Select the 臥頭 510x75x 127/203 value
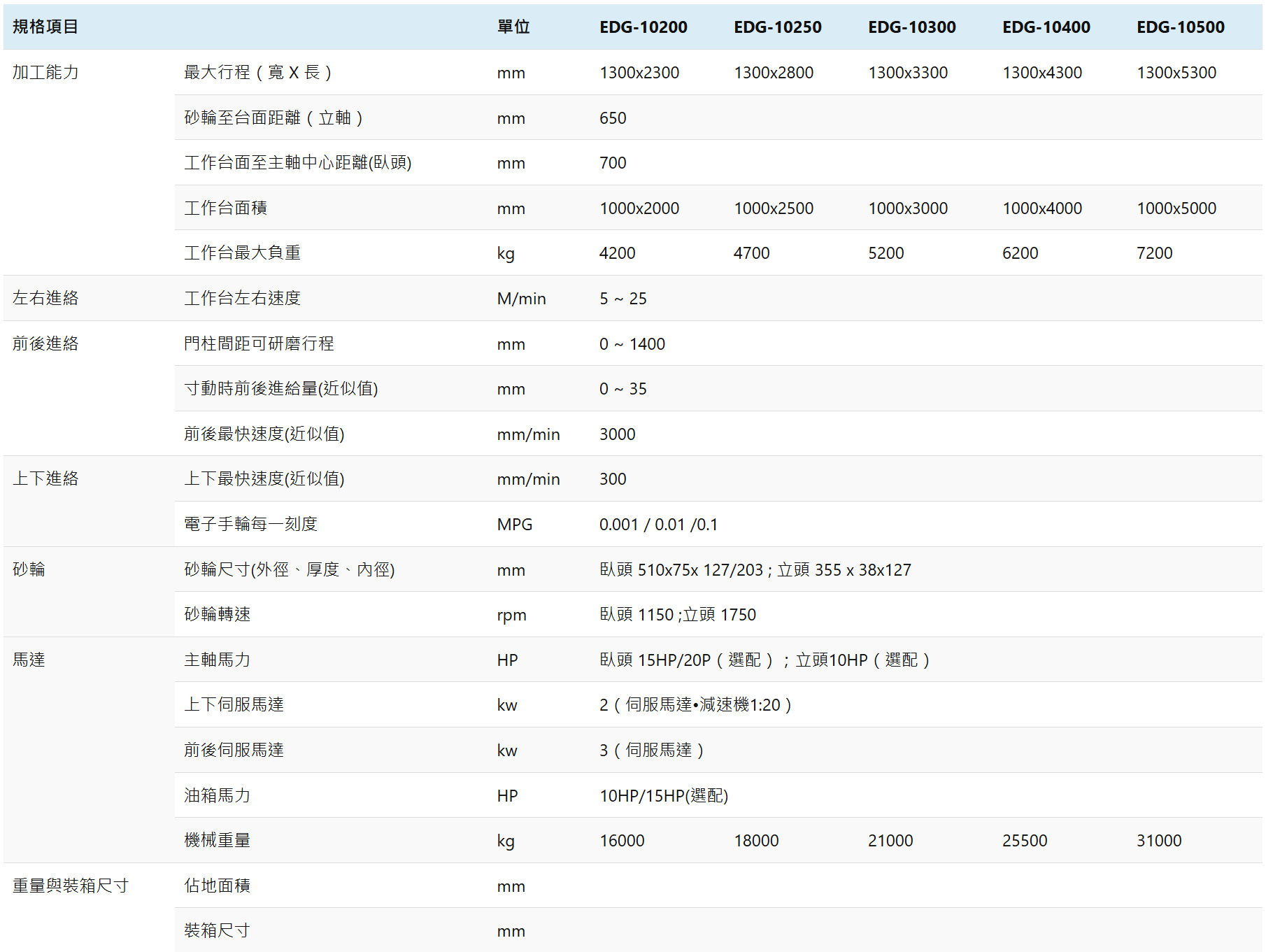This screenshot has width=1266, height=952. [681, 570]
